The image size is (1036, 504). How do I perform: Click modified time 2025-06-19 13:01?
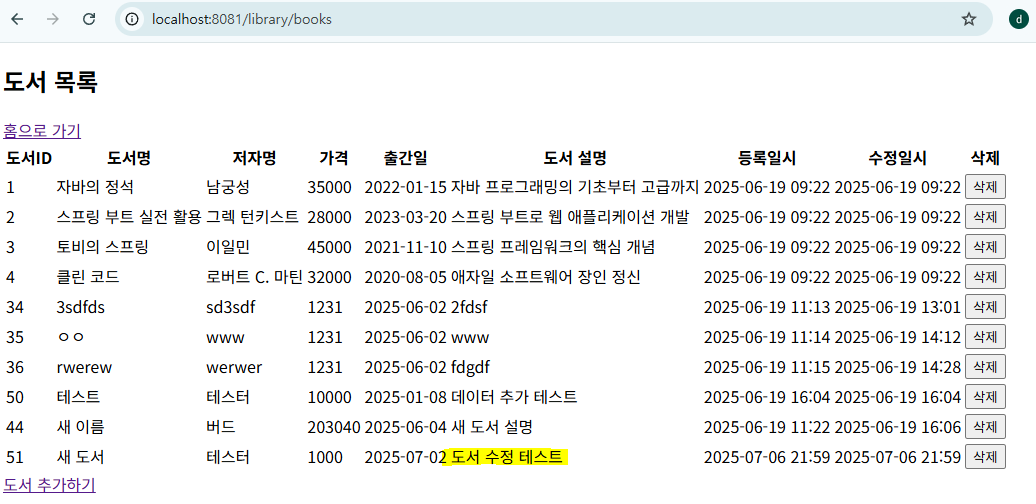pyautogui.click(x=897, y=307)
